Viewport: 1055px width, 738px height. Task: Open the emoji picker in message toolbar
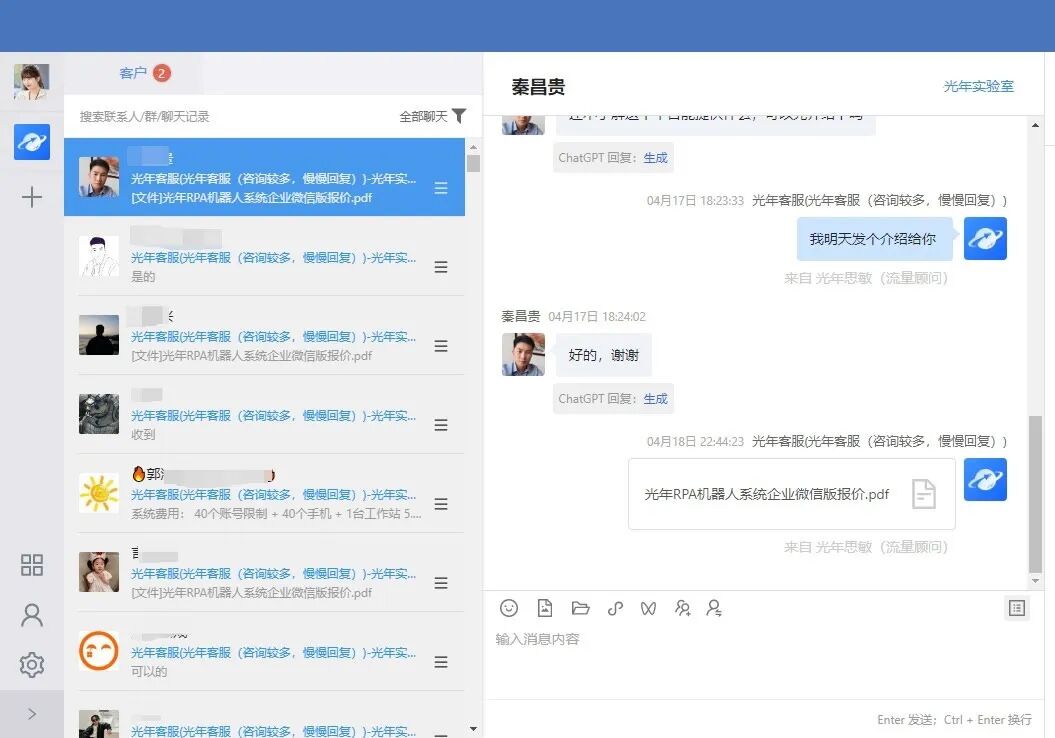point(509,608)
